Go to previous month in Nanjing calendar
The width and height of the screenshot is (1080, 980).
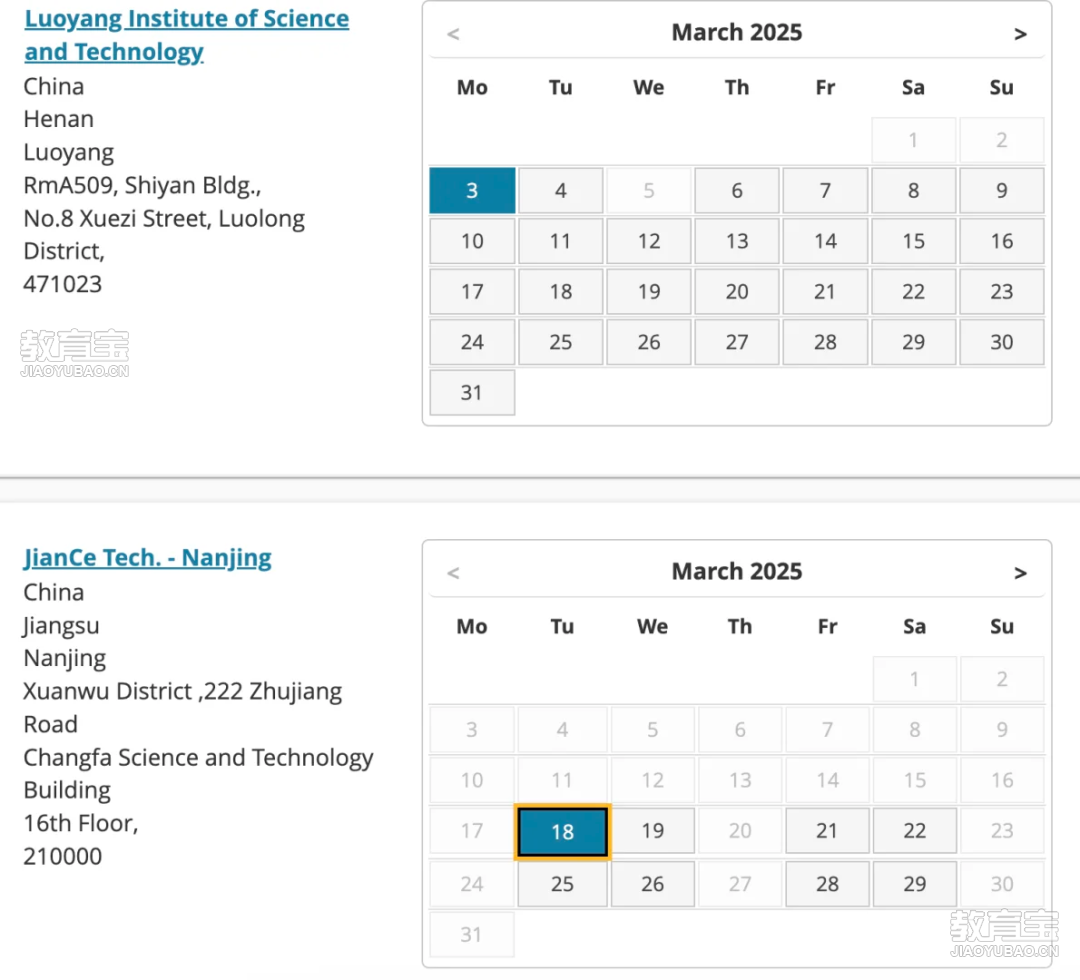tap(453, 573)
